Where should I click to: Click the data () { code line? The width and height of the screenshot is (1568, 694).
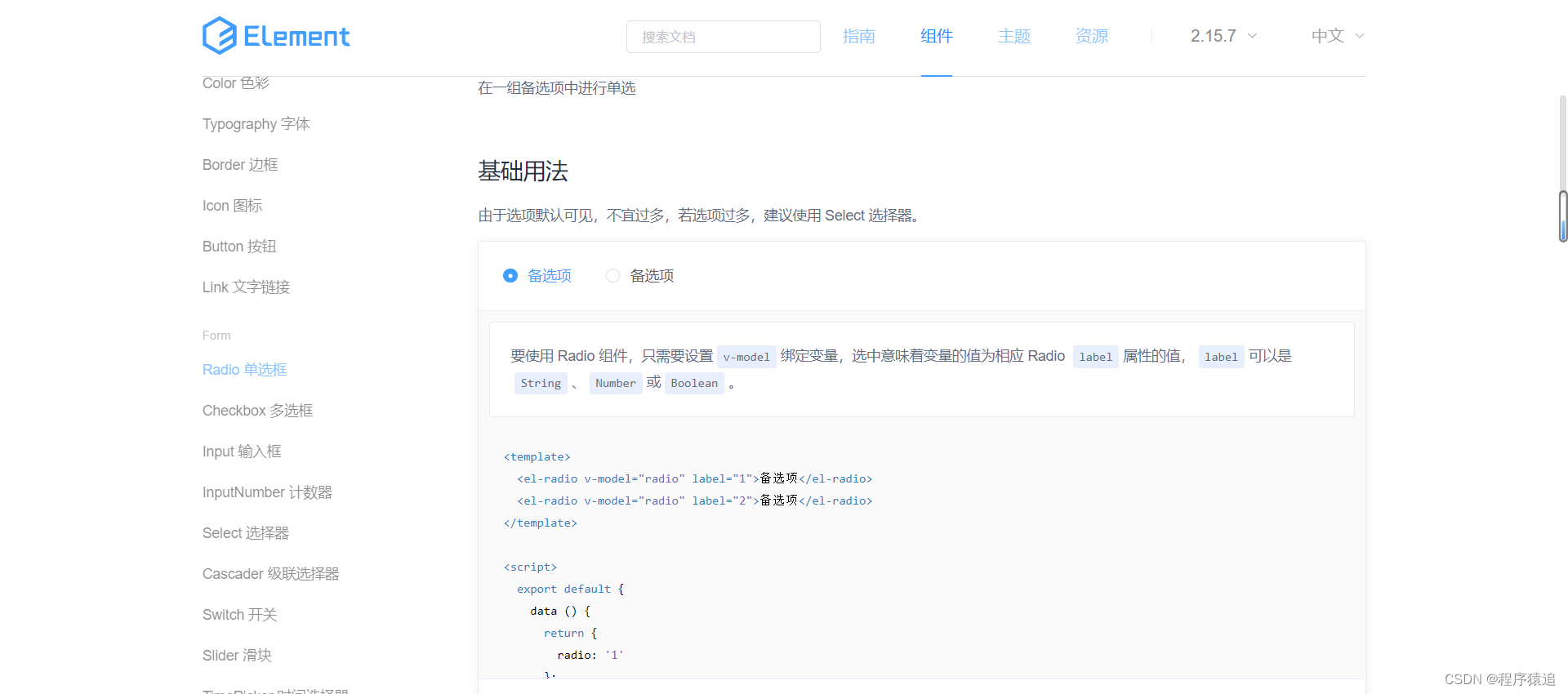[x=560, y=611]
